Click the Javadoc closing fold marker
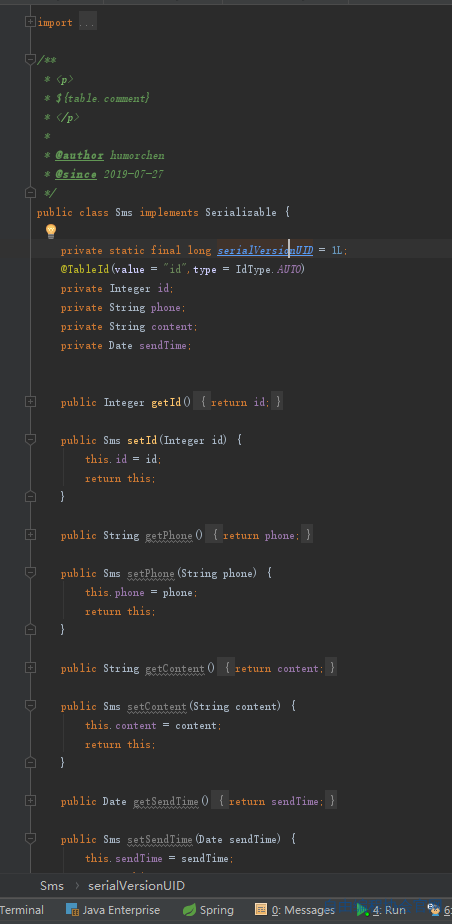452x924 pixels. click(x=30, y=193)
